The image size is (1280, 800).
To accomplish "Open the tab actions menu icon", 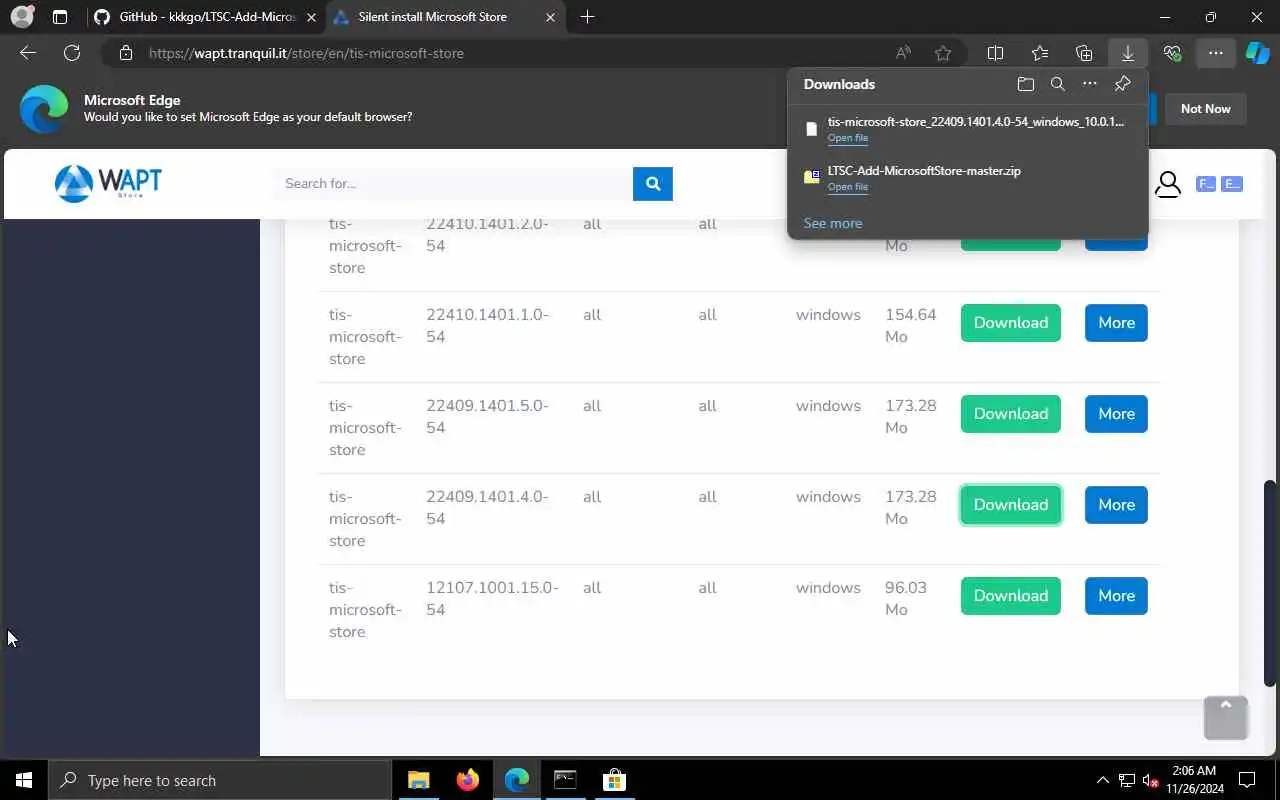I will pos(60,17).
